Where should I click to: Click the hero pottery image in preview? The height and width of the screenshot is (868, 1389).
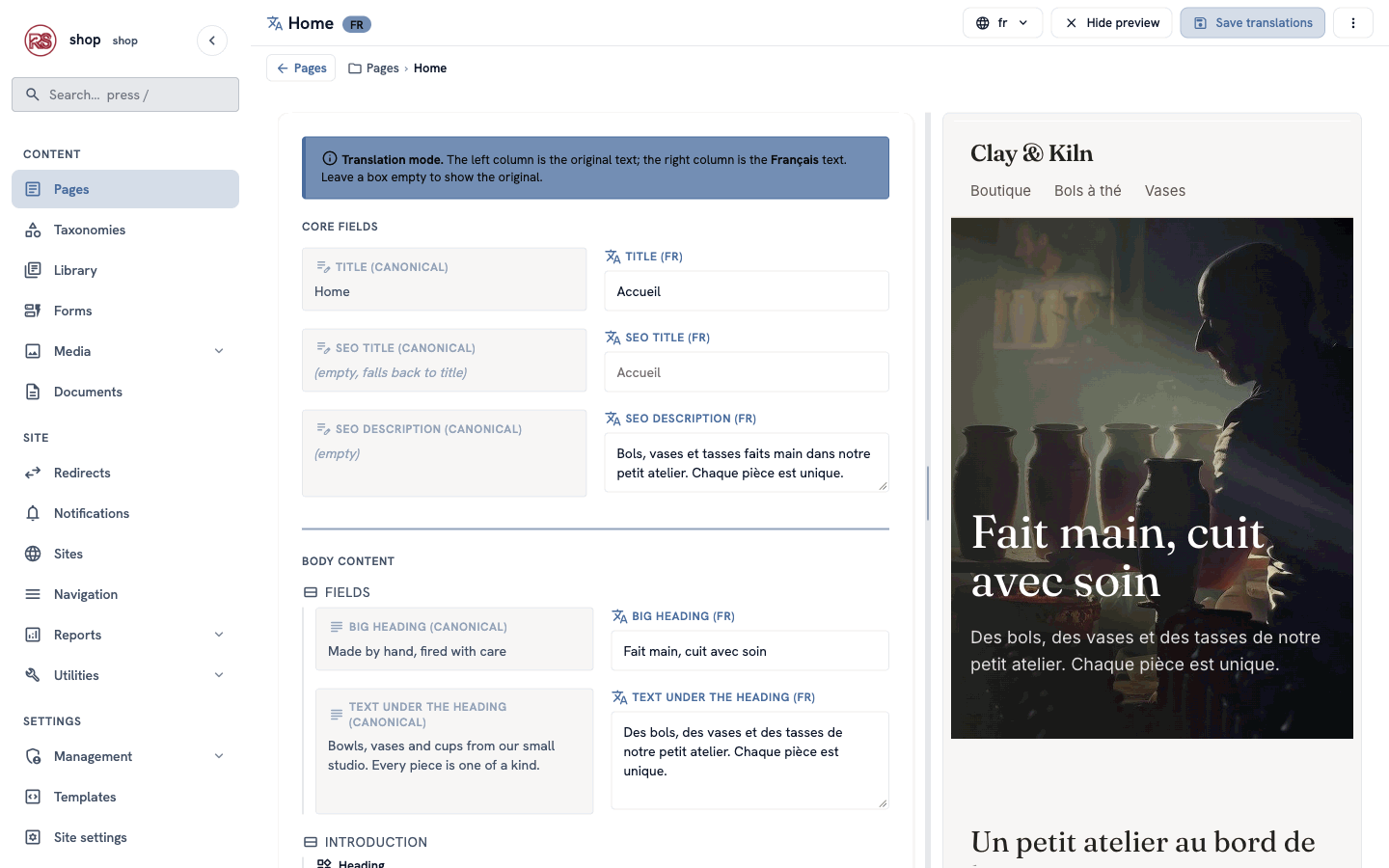(x=1152, y=478)
